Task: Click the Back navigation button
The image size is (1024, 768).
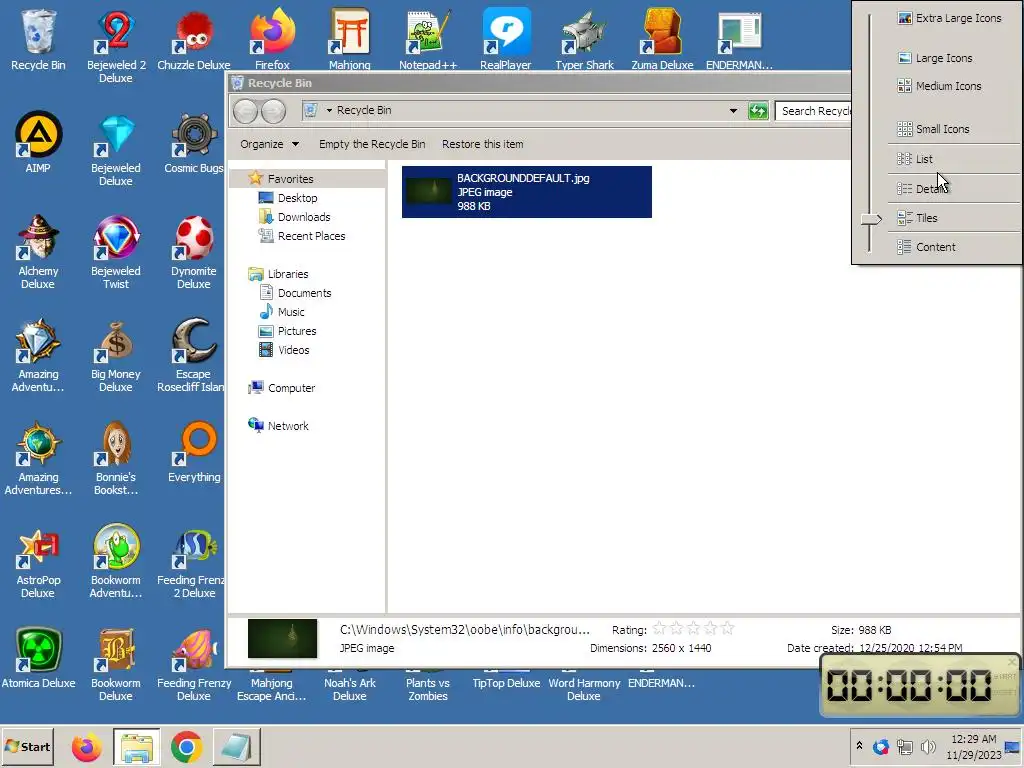Action: 246,111
